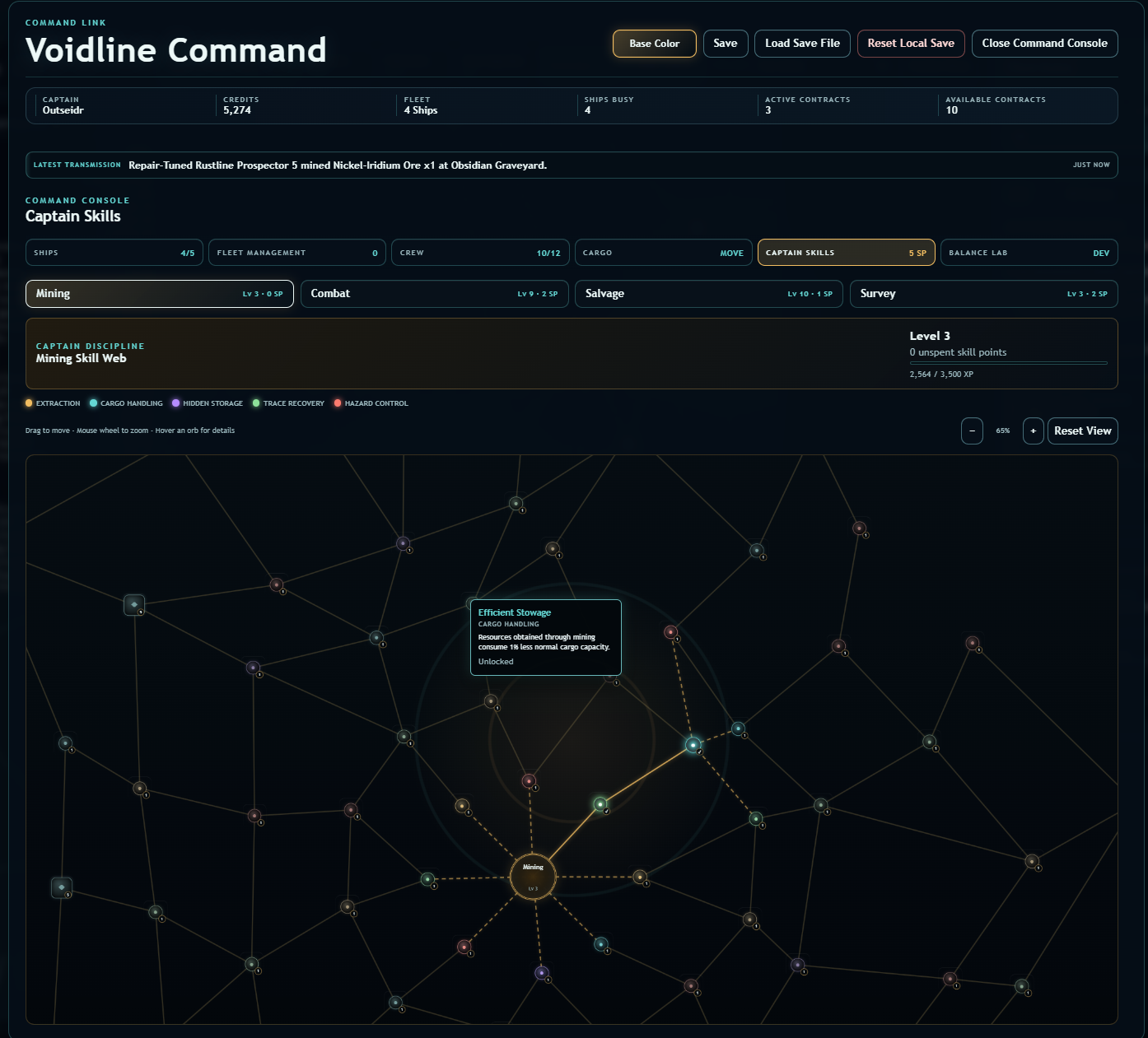The image size is (1148, 1038).
Task: Close Command Console
Action: 1044,44
